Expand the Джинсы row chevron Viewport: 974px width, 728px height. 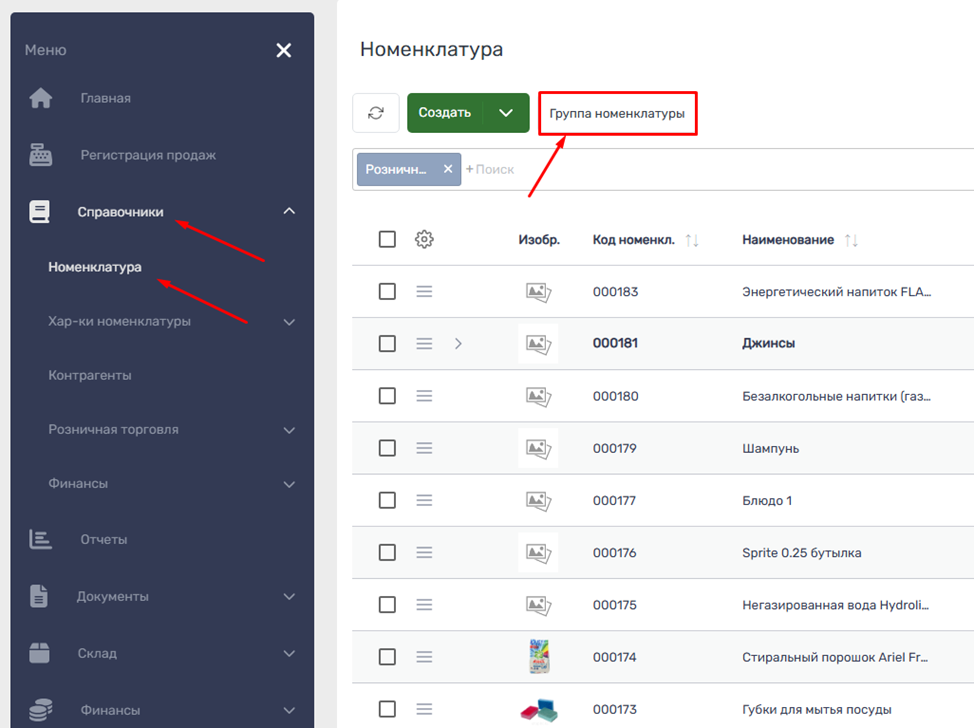[458, 343]
